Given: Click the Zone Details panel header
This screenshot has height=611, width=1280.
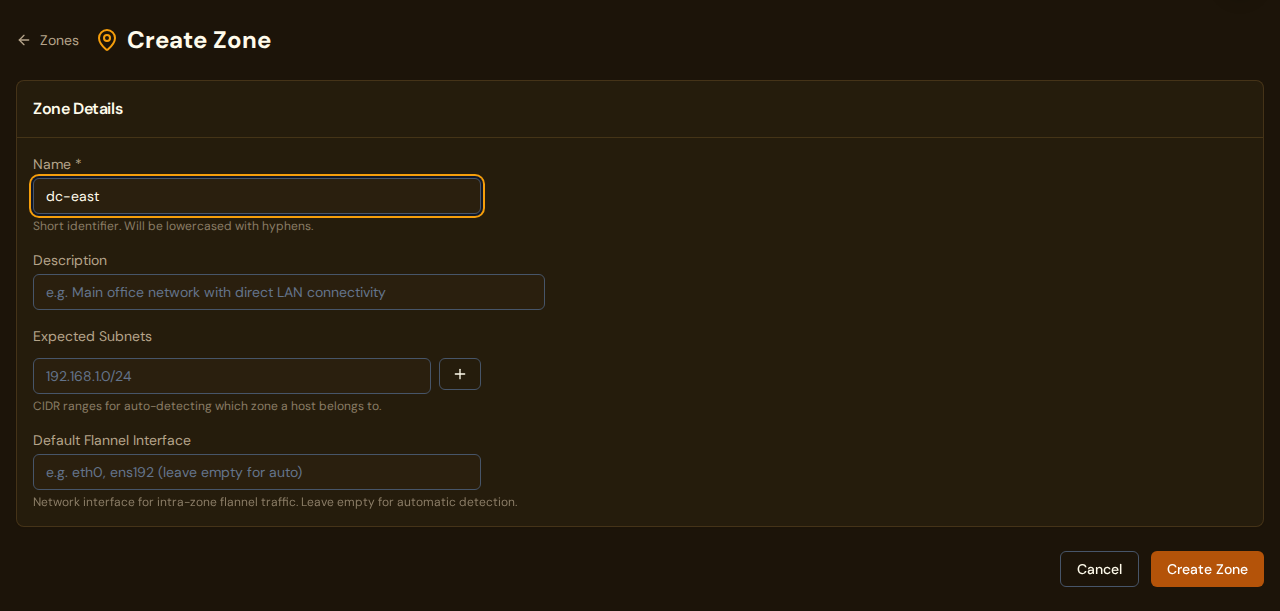Looking at the screenshot, I should click(x=77, y=109).
